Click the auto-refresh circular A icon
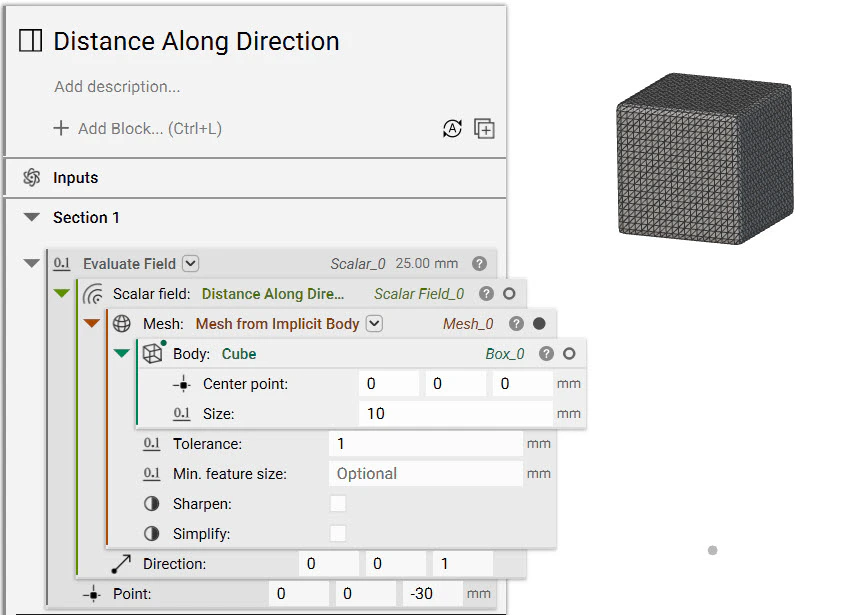This screenshot has width=860, height=615. click(x=453, y=129)
